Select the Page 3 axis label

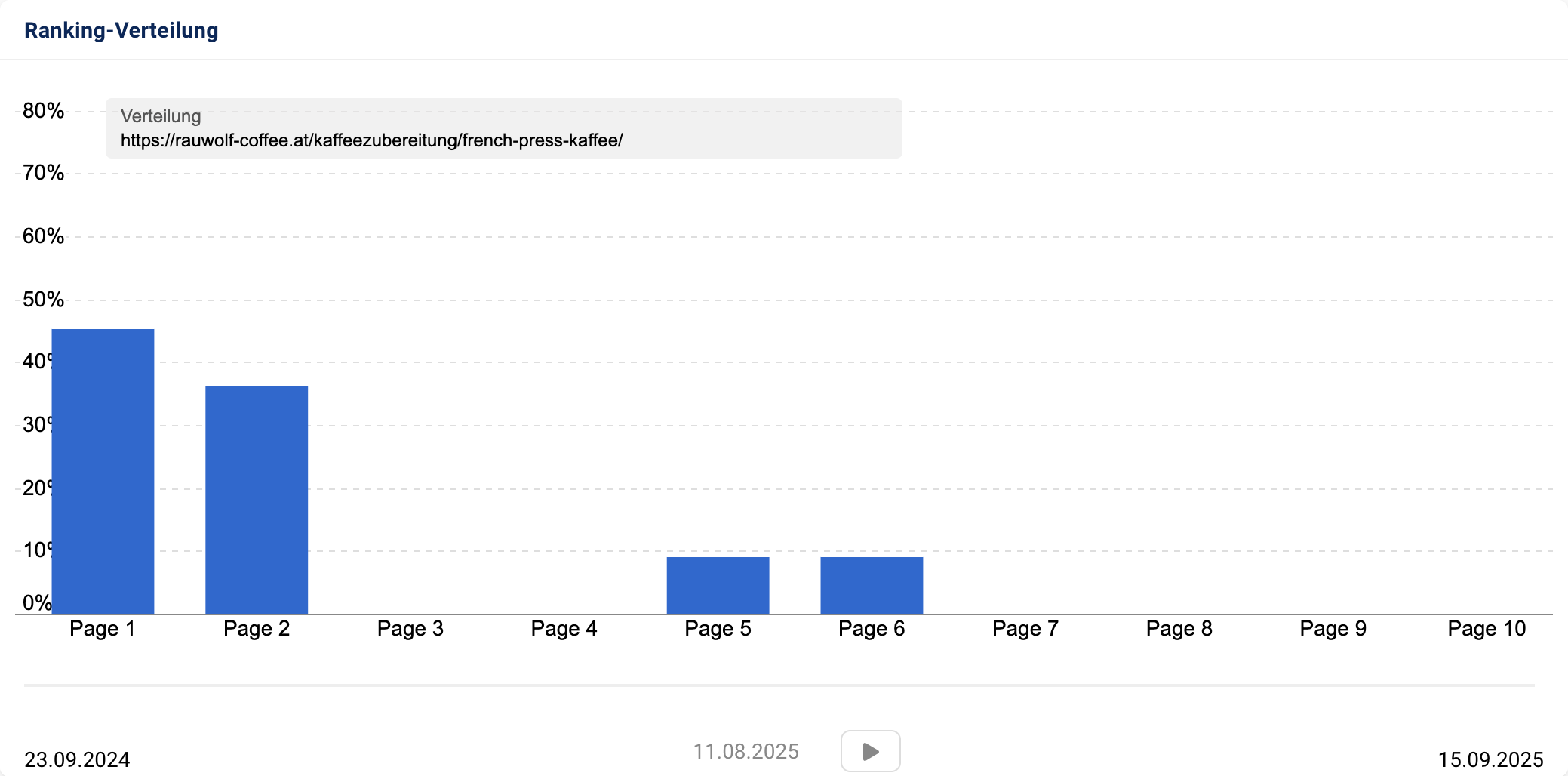tap(410, 627)
